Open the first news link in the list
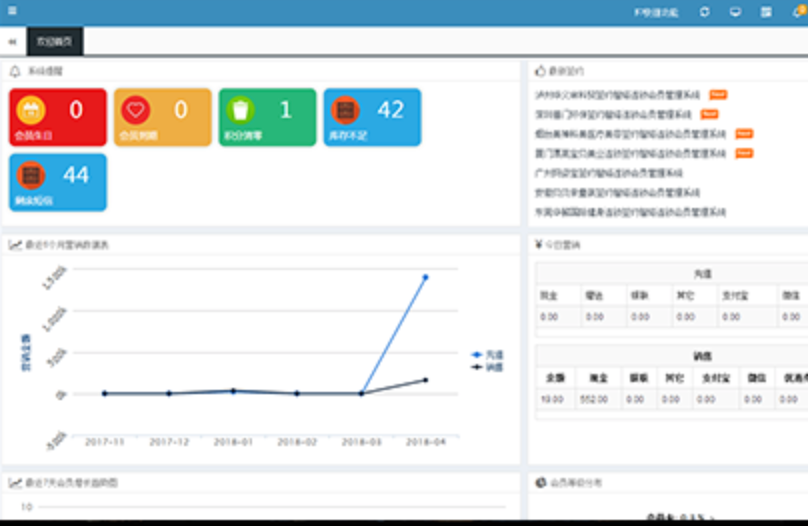Screen dimensions: 808x526 point(618,95)
